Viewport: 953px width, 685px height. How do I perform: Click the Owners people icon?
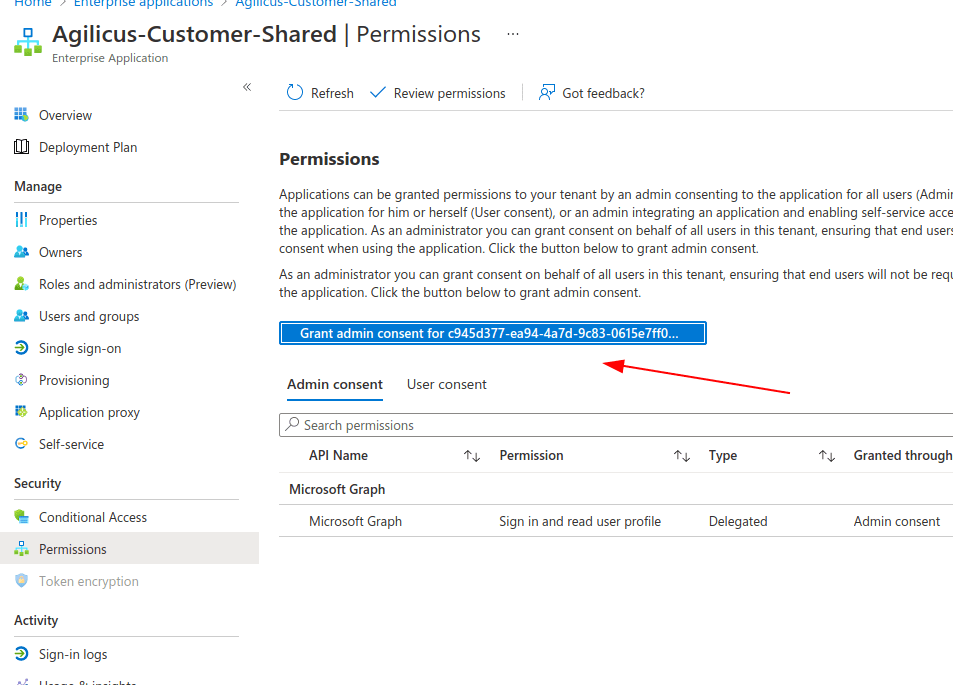pos(21,252)
